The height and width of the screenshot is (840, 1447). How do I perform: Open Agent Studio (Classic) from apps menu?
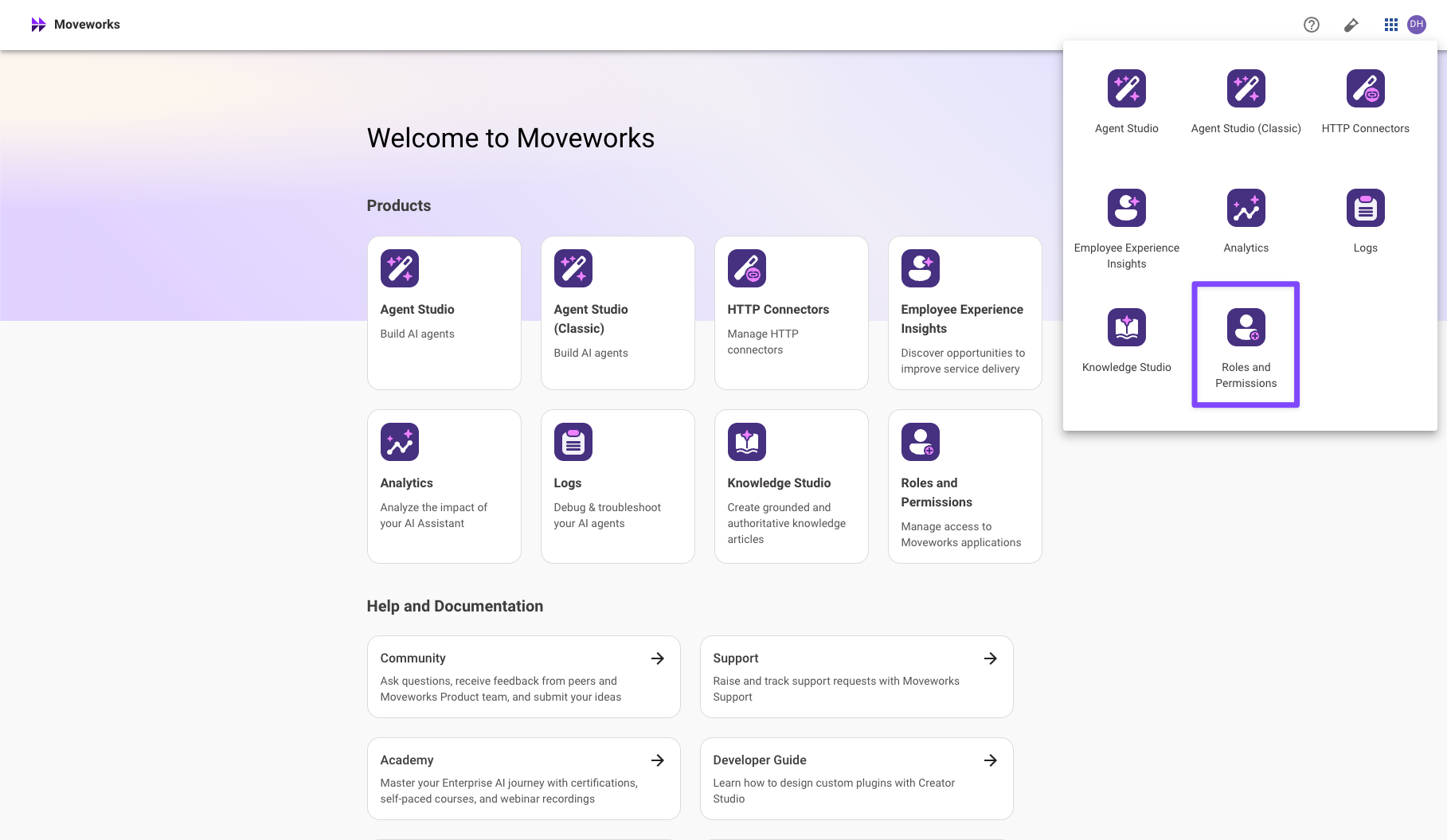pyautogui.click(x=1246, y=102)
